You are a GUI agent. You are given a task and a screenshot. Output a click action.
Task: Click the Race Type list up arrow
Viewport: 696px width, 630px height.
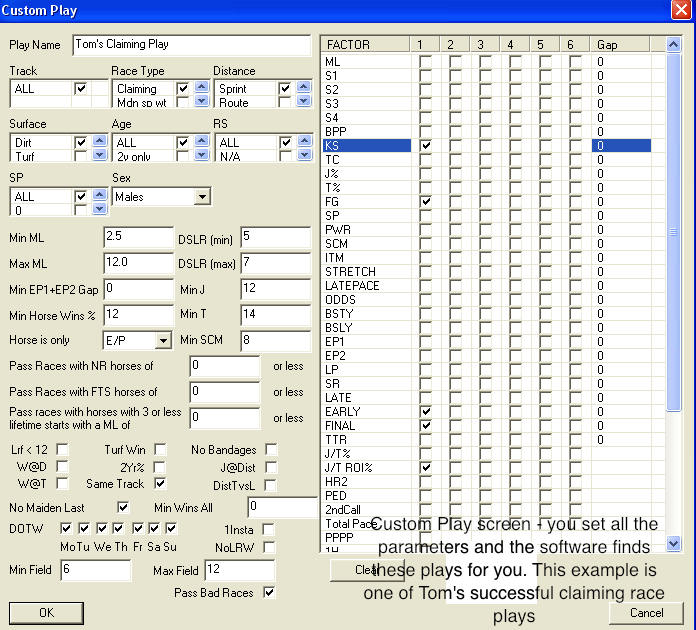tap(199, 88)
